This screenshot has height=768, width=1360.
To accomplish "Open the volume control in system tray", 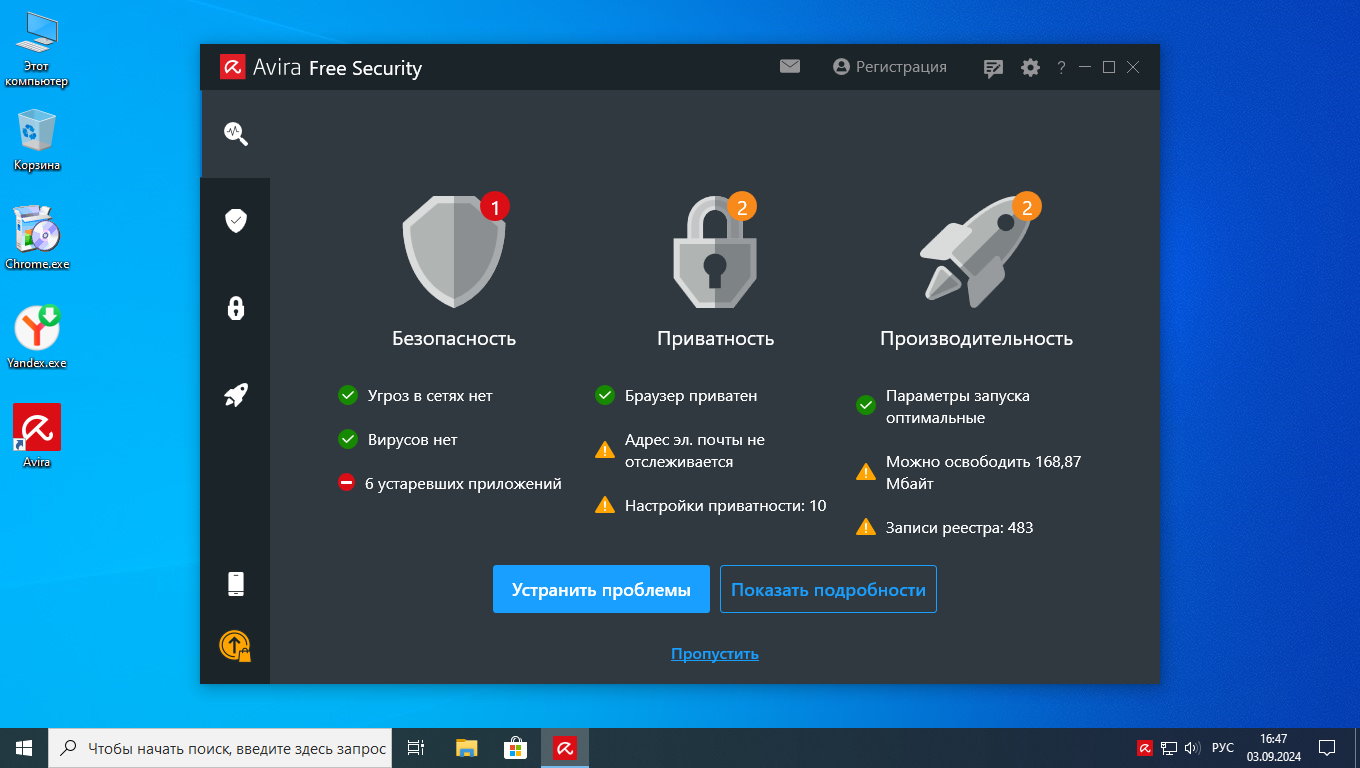I will [x=1192, y=748].
